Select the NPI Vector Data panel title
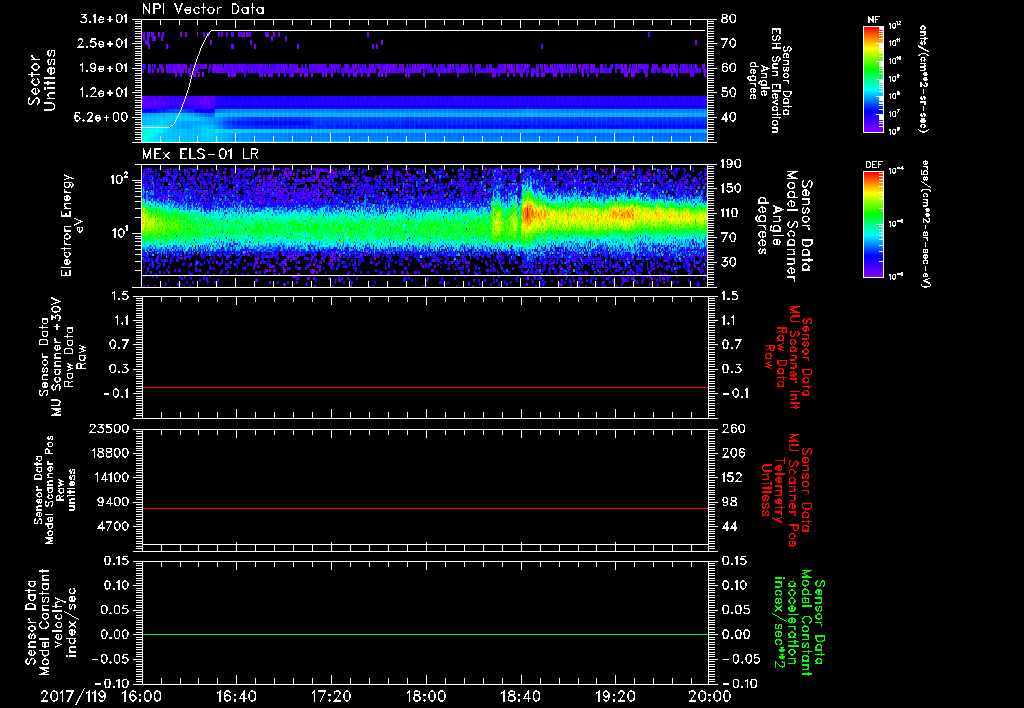Image resolution: width=1024 pixels, height=708 pixels. tap(203, 9)
